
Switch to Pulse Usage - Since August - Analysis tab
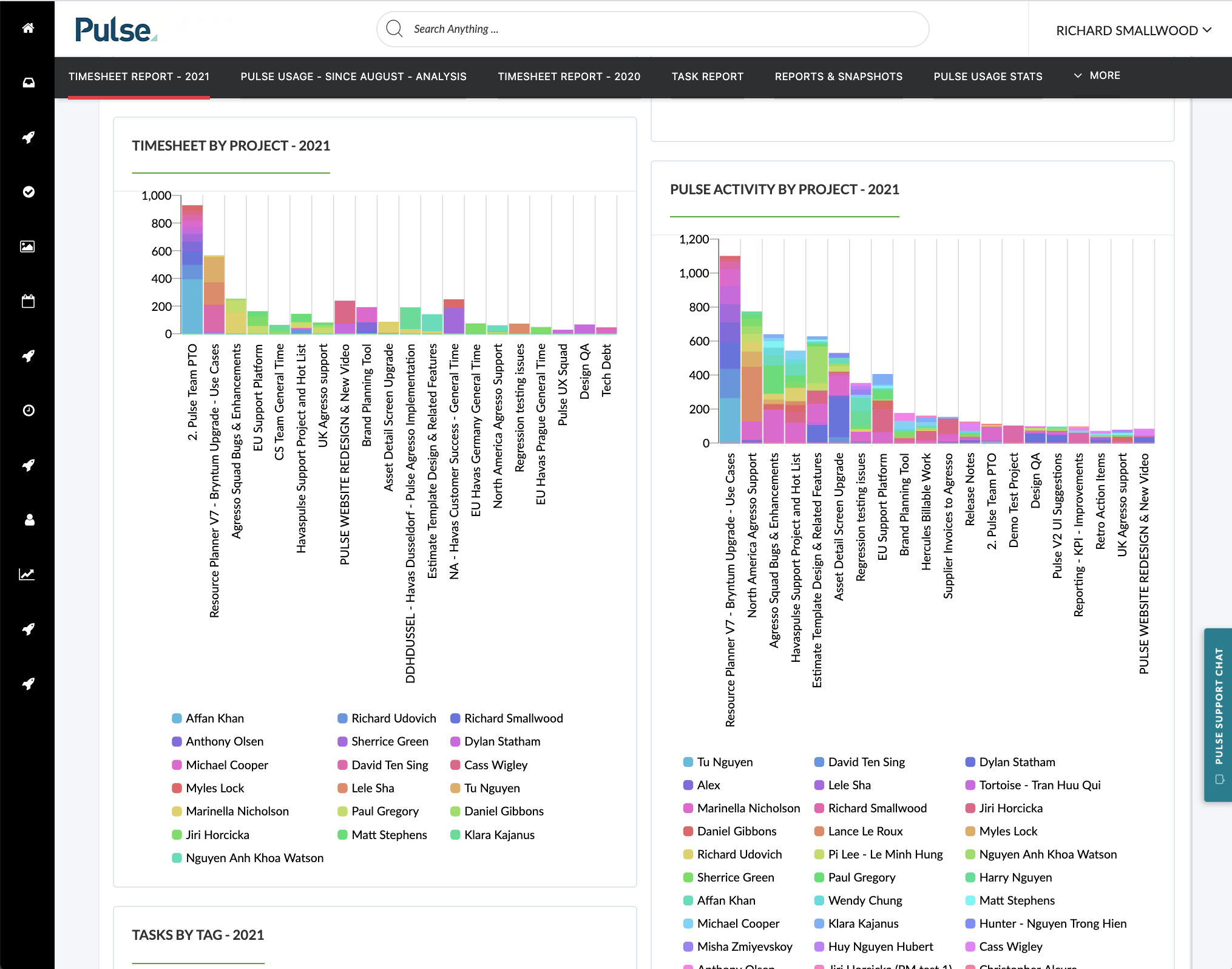coord(354,76)
